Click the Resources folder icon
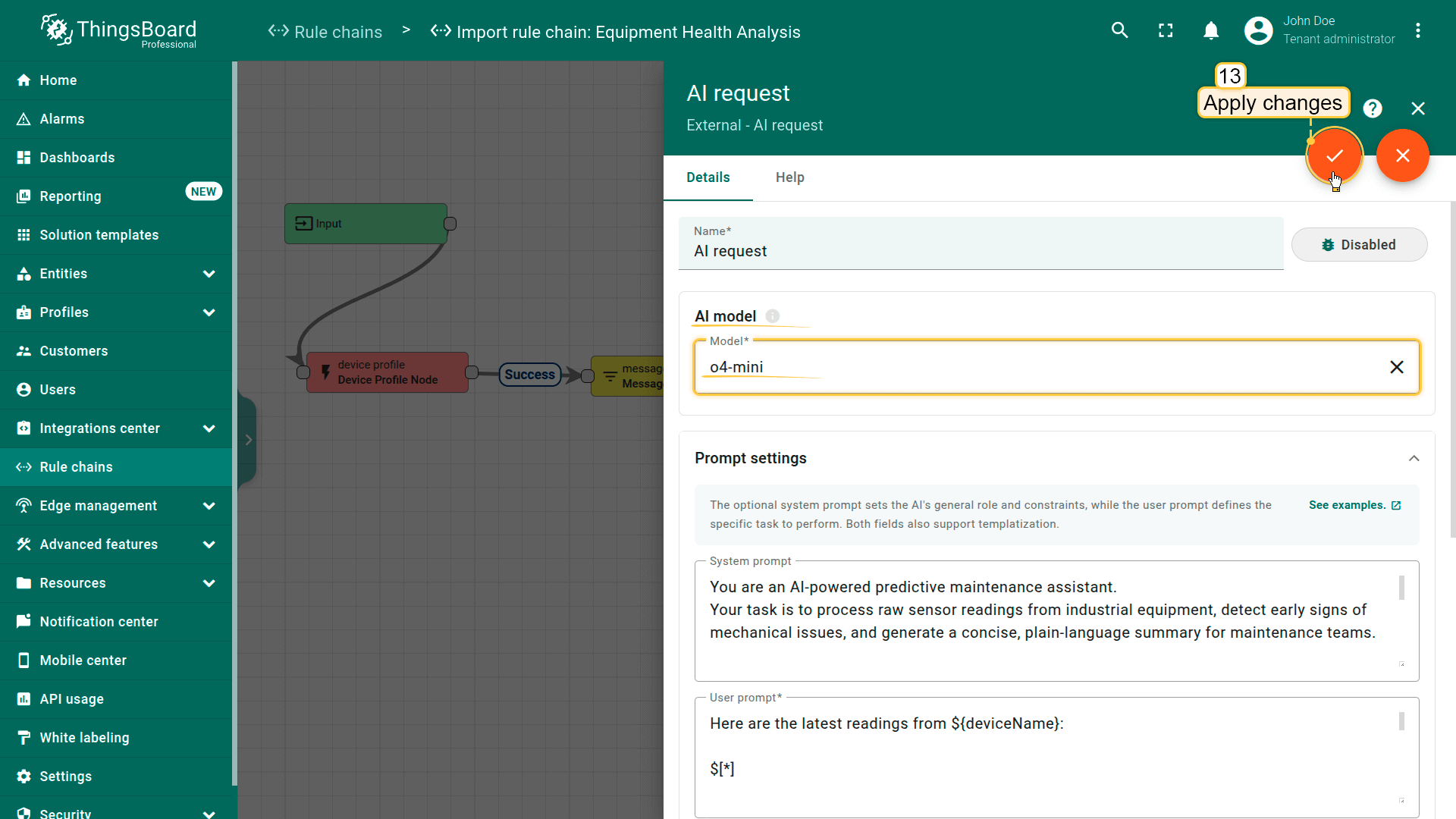Image resolution: width=1456 pixels, height=819 pixels. [24, 583]
